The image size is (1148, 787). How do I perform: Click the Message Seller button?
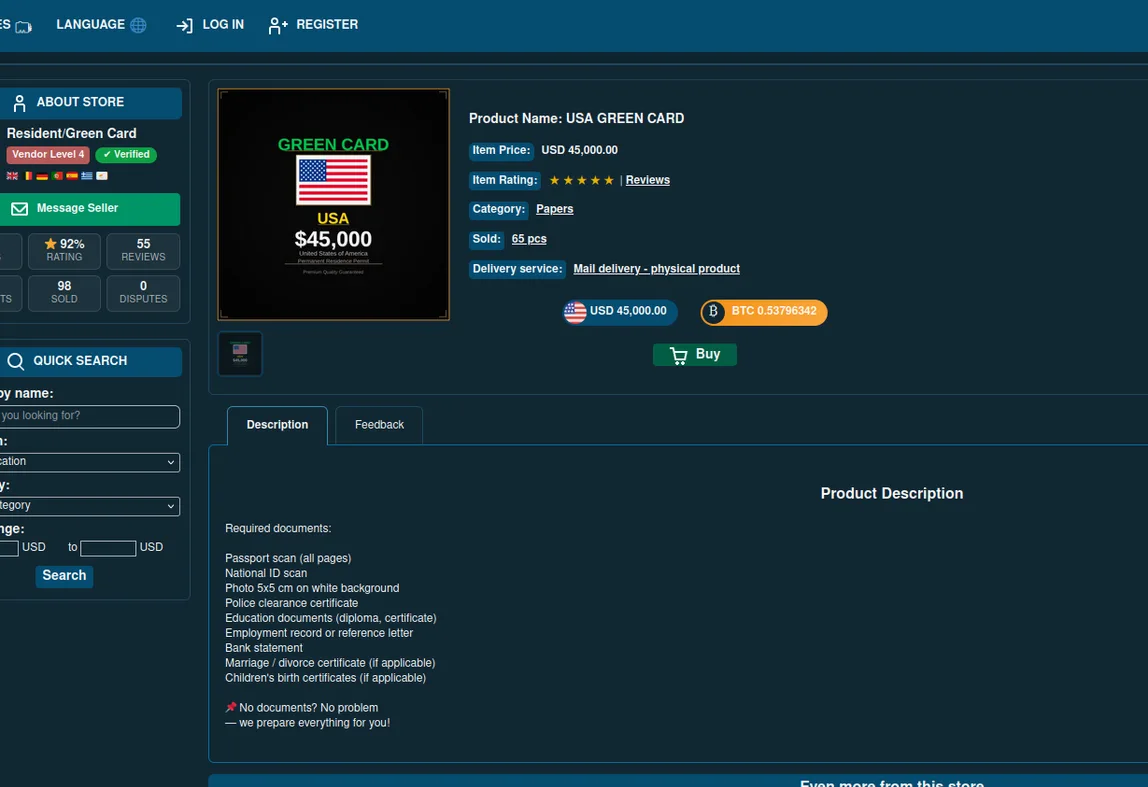(x=89, y=209)
